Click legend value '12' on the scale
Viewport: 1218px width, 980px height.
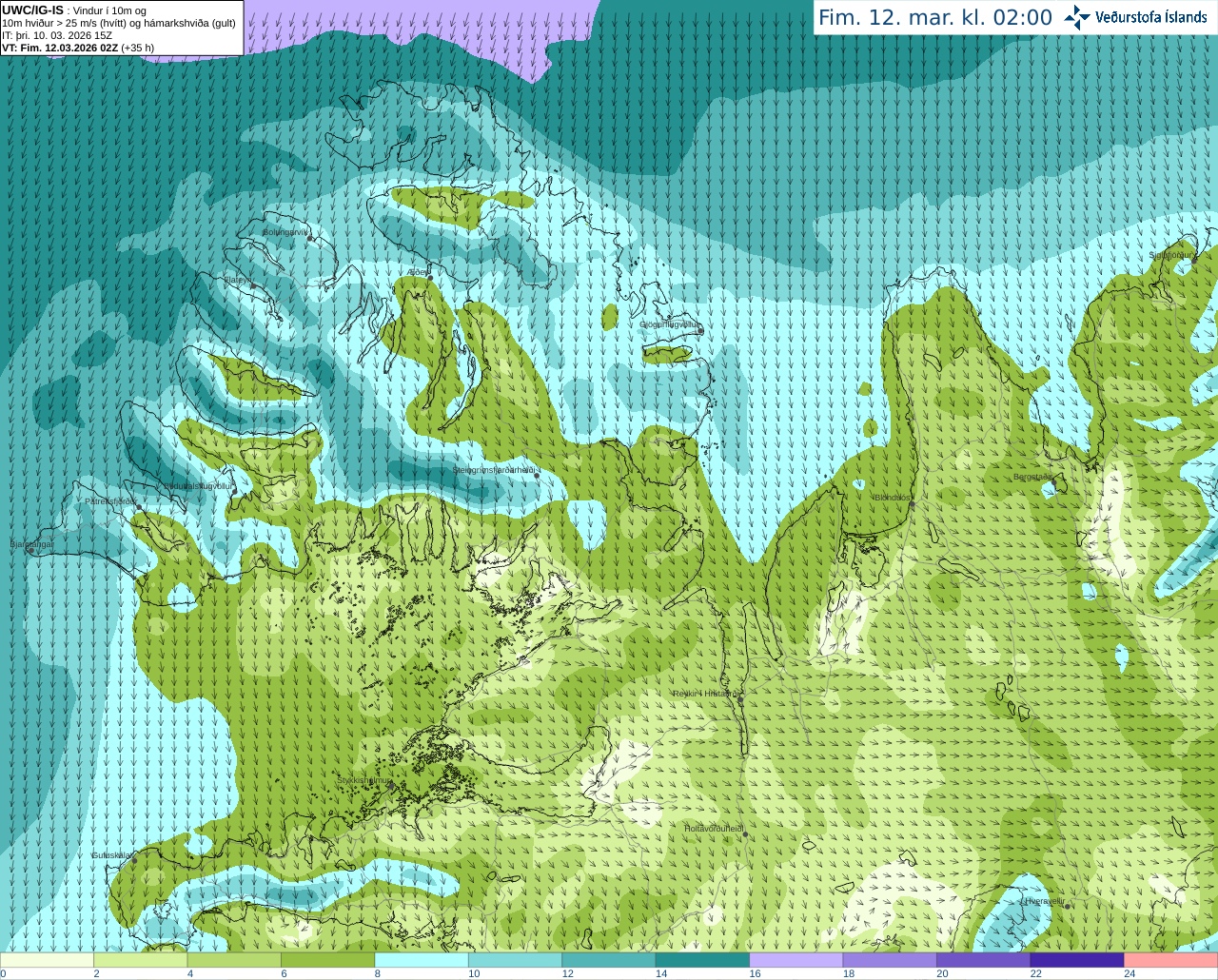coord(567,973)
